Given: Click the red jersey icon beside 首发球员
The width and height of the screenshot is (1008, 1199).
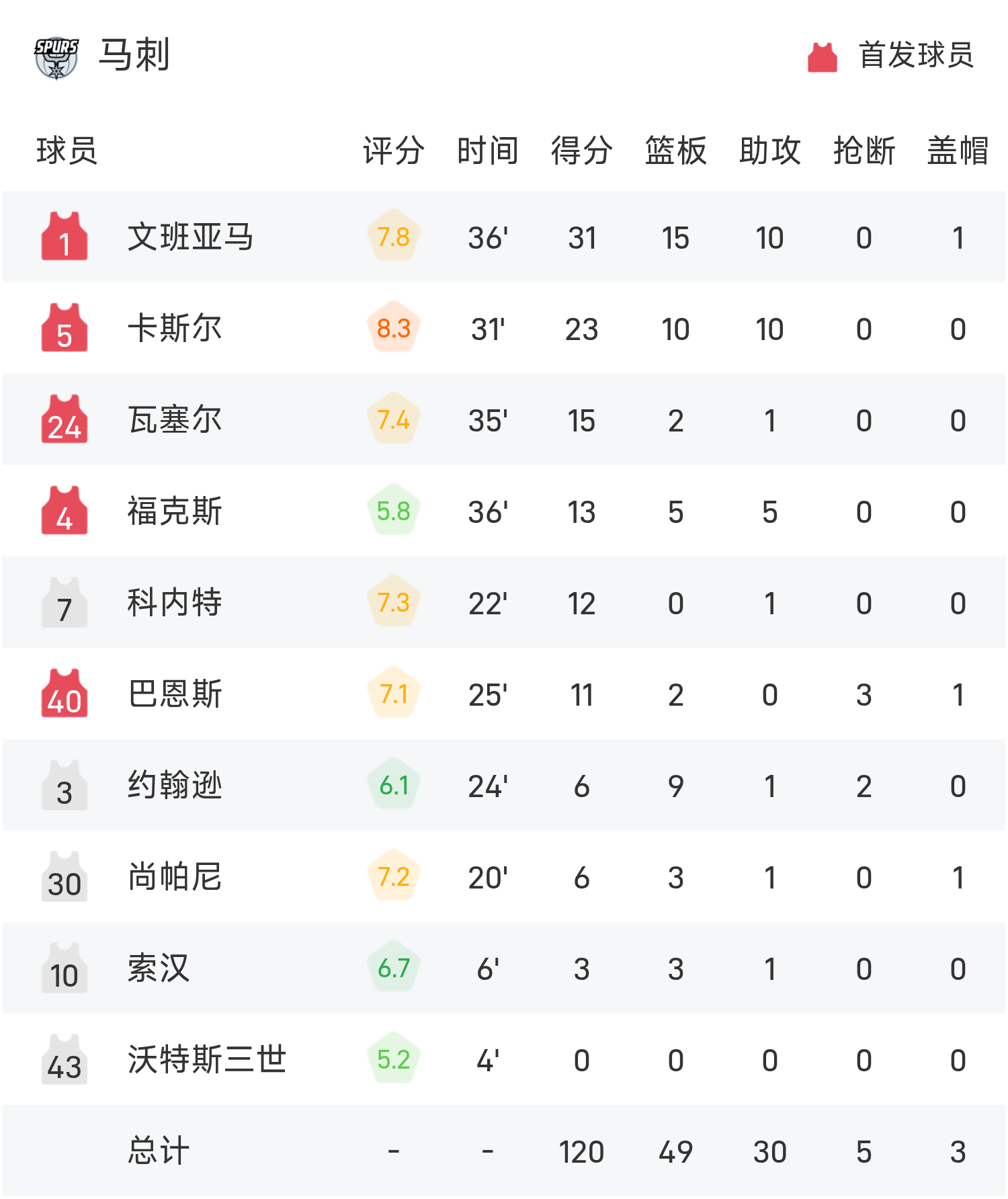Looking at the screenshot, I should (x=822, y=57).
